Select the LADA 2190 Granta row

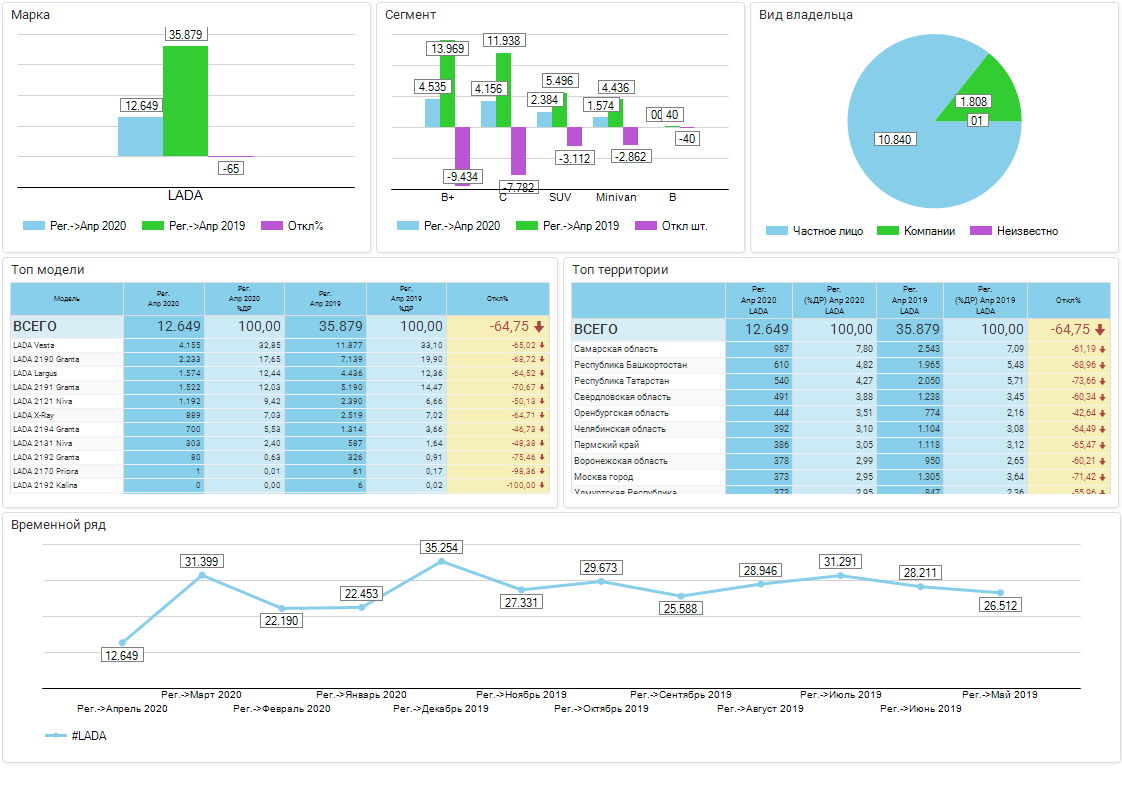[280, 359]
